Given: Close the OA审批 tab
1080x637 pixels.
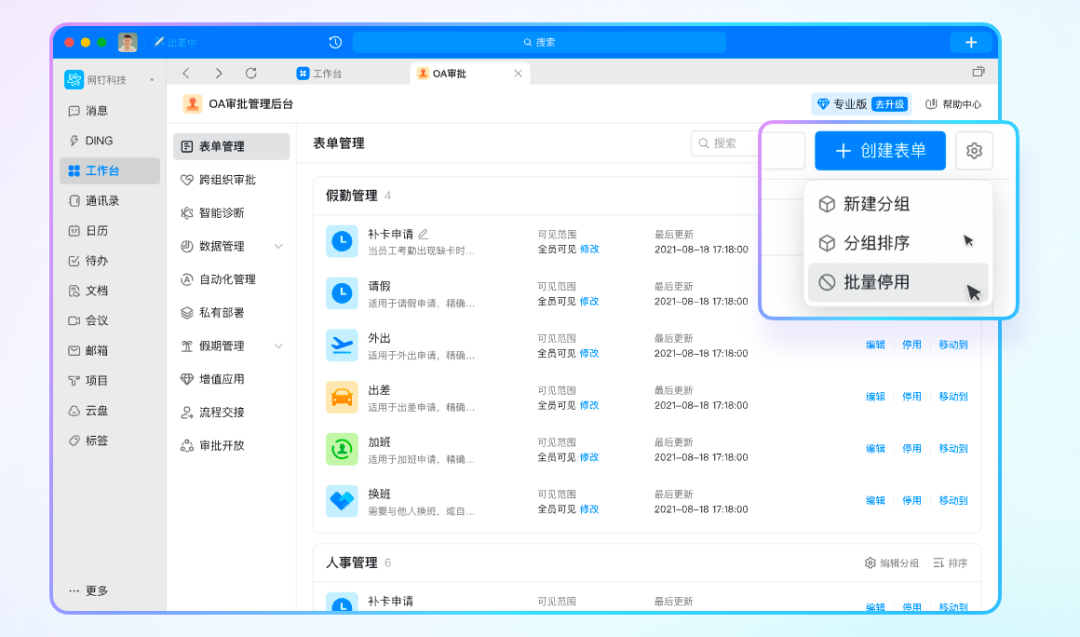Looking at the screenshot, I should point(518,74).
